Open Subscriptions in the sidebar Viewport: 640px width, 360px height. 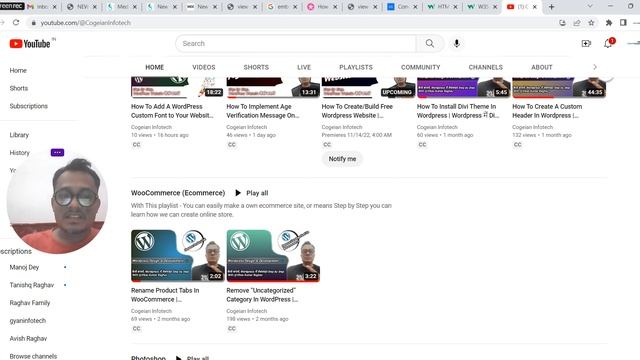click(x=29, y=106)
